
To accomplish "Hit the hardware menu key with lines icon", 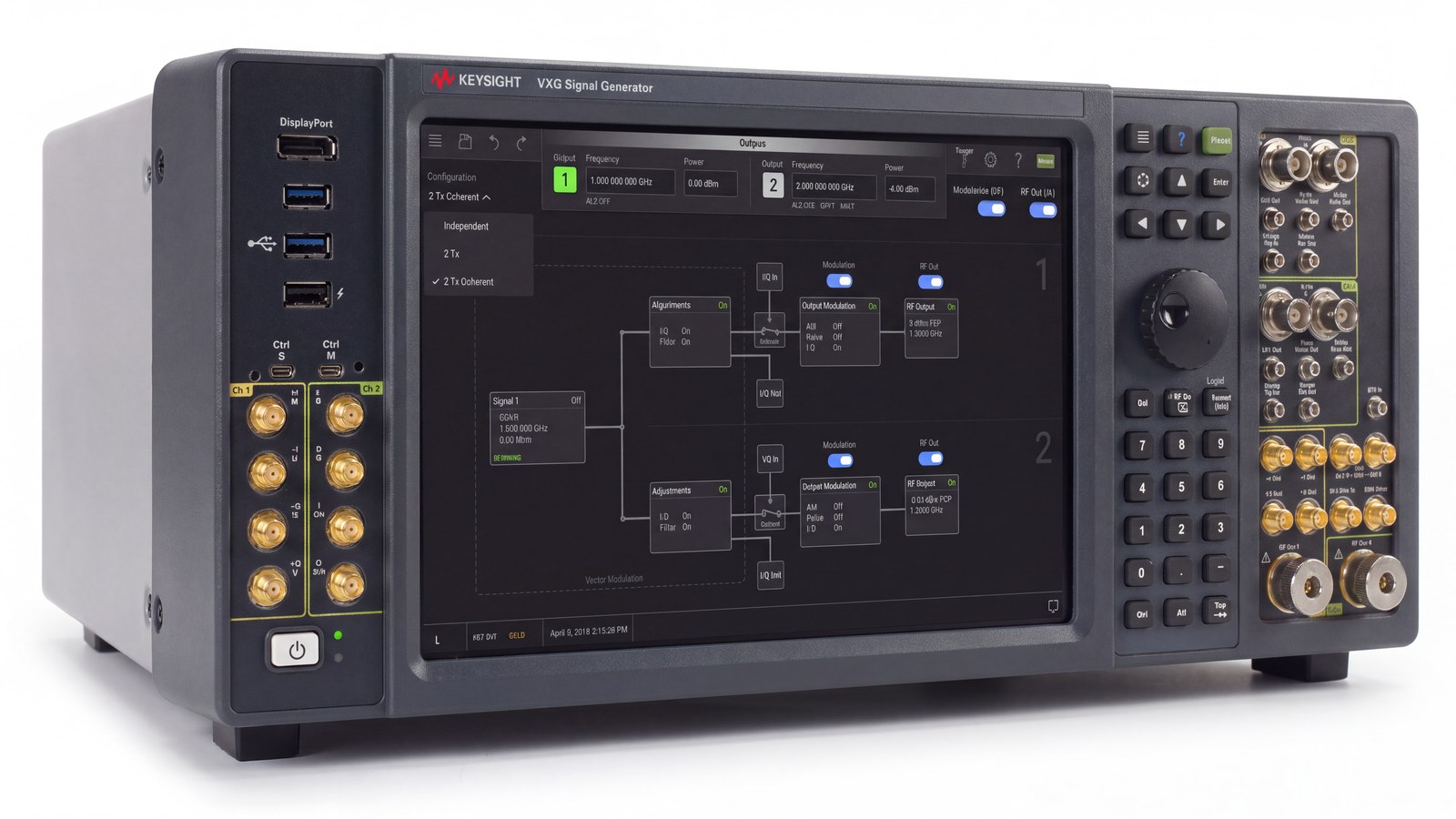I will pyautogui.click(x=1142, y=138).
